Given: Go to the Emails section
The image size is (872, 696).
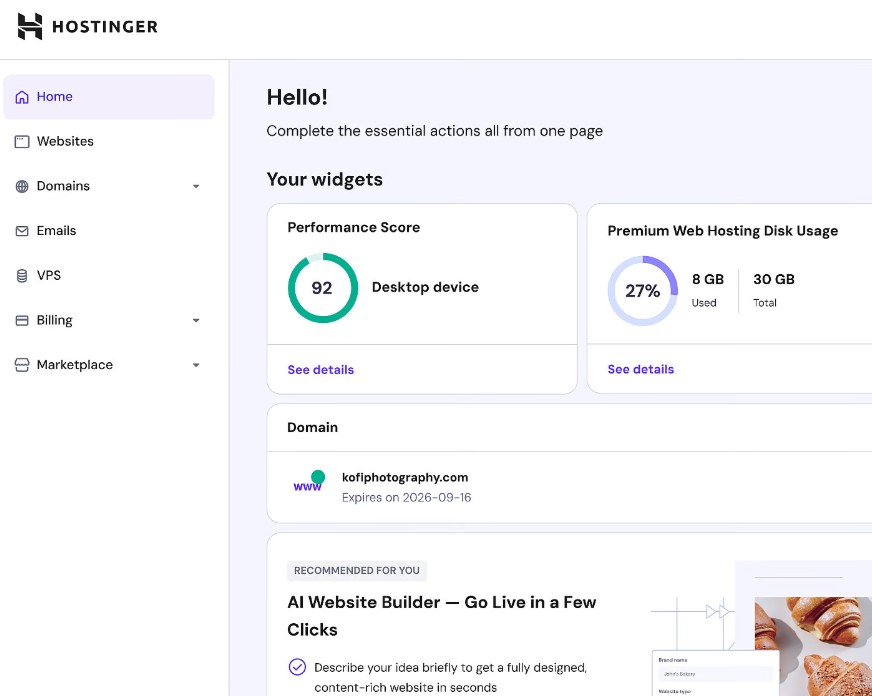Looking at the screenshot, I should (x=56, y=231).
